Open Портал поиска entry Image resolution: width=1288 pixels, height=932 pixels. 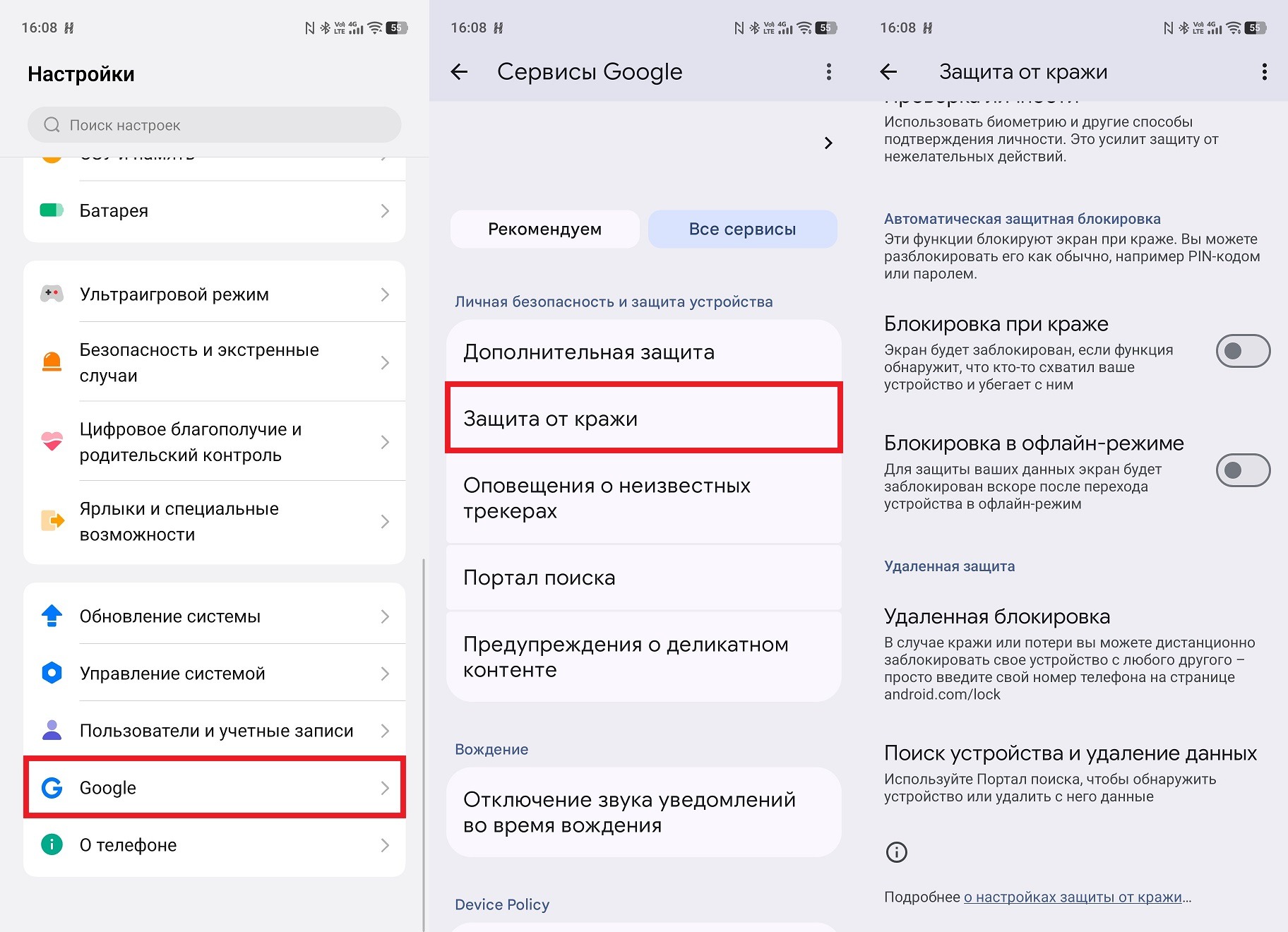click(x=643, y=578)
